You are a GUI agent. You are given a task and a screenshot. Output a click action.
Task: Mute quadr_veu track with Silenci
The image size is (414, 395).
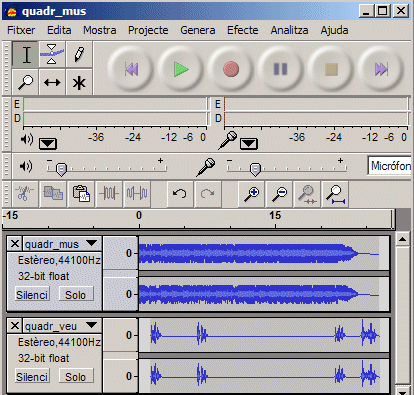coord(32,377)
